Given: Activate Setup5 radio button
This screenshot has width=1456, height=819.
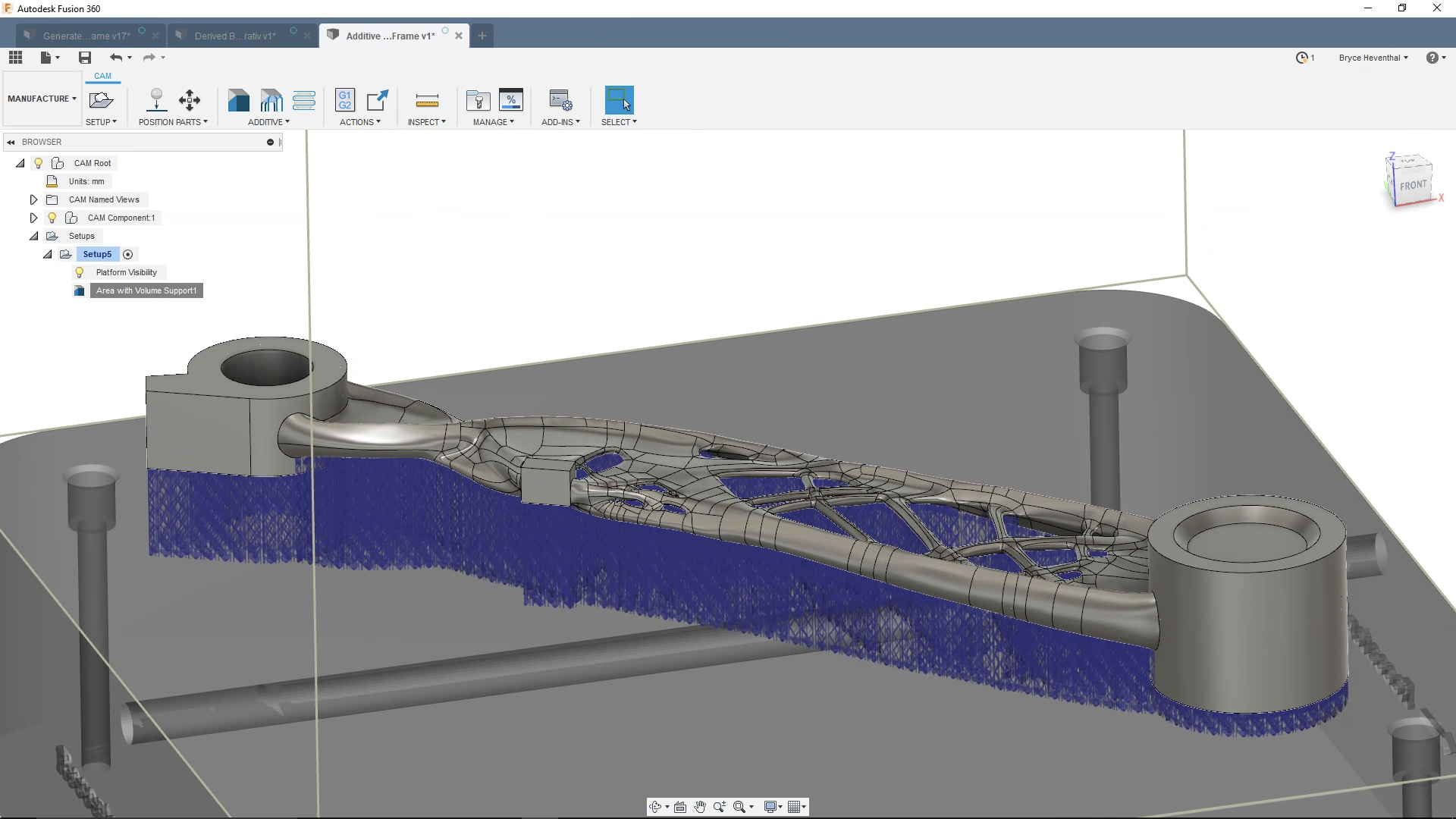Looking at the screenshot, I should click(x=128, y=255).
